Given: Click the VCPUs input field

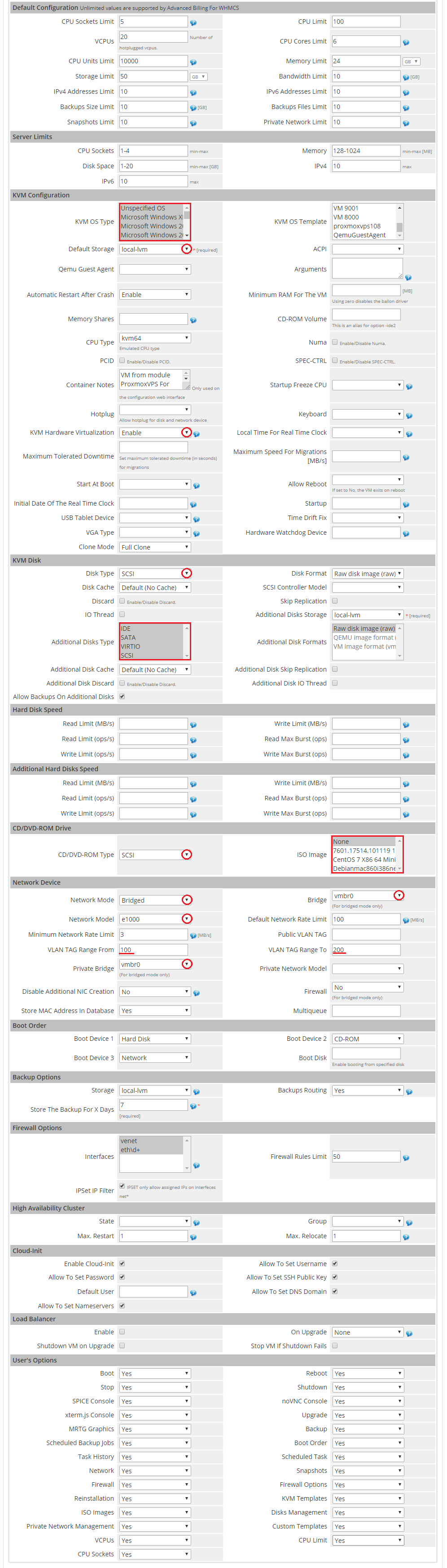Looking at the screenshot, I should coord(153,37).
